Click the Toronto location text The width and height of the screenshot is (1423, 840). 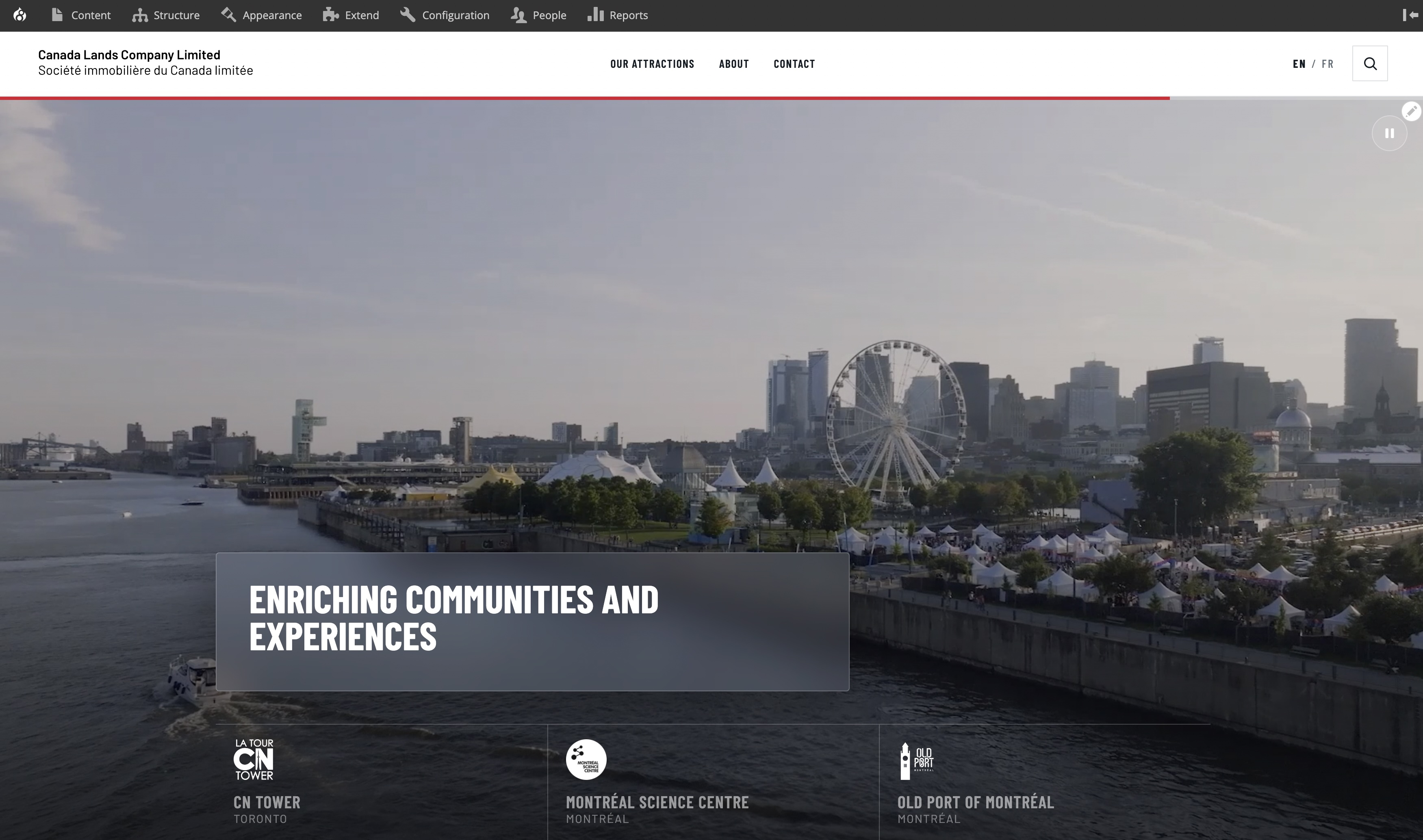pyautogui.click(x=260, y=819)
